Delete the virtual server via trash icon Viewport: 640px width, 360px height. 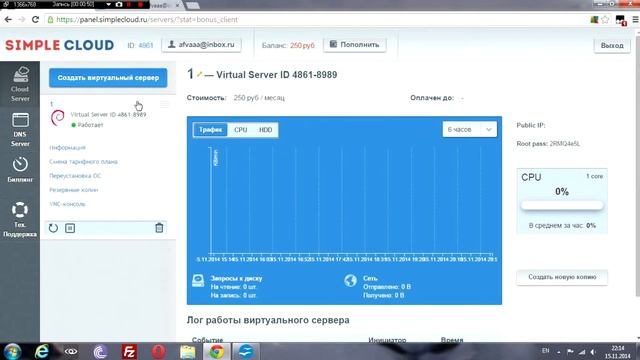[159, 228]
